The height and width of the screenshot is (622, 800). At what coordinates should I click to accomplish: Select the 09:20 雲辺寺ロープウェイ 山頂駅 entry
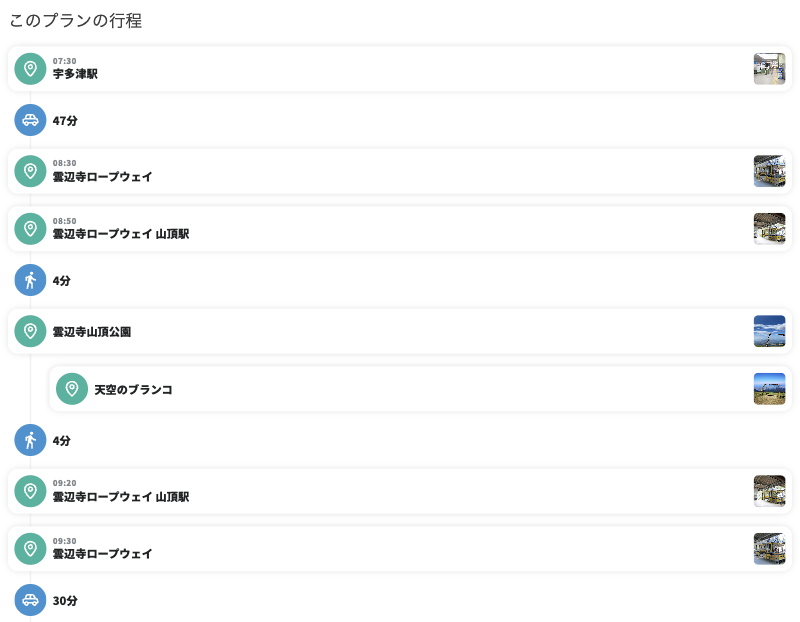pos(400,491)
